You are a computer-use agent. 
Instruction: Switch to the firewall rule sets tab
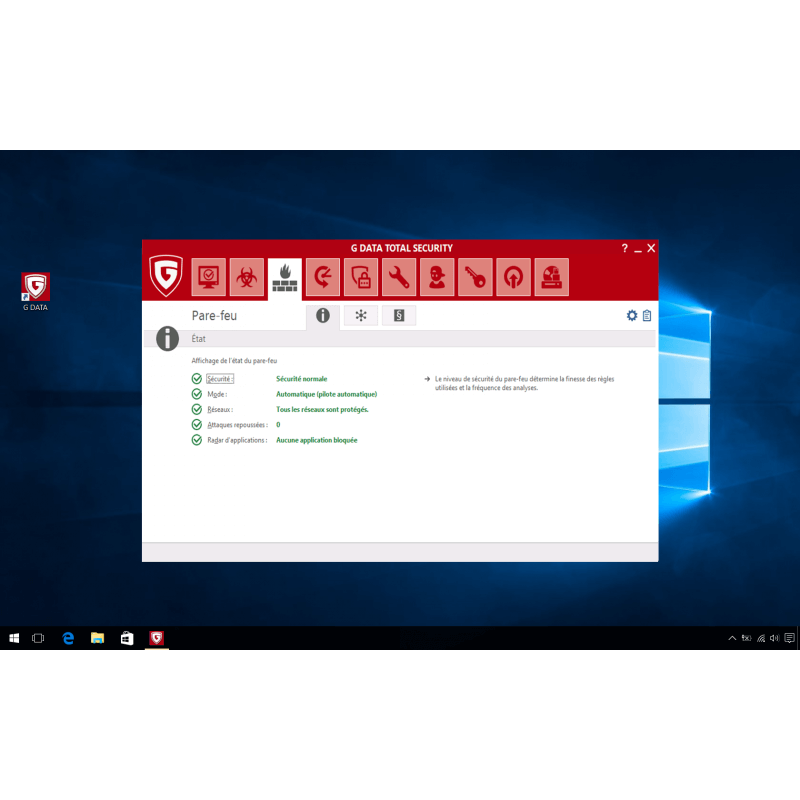399,315
